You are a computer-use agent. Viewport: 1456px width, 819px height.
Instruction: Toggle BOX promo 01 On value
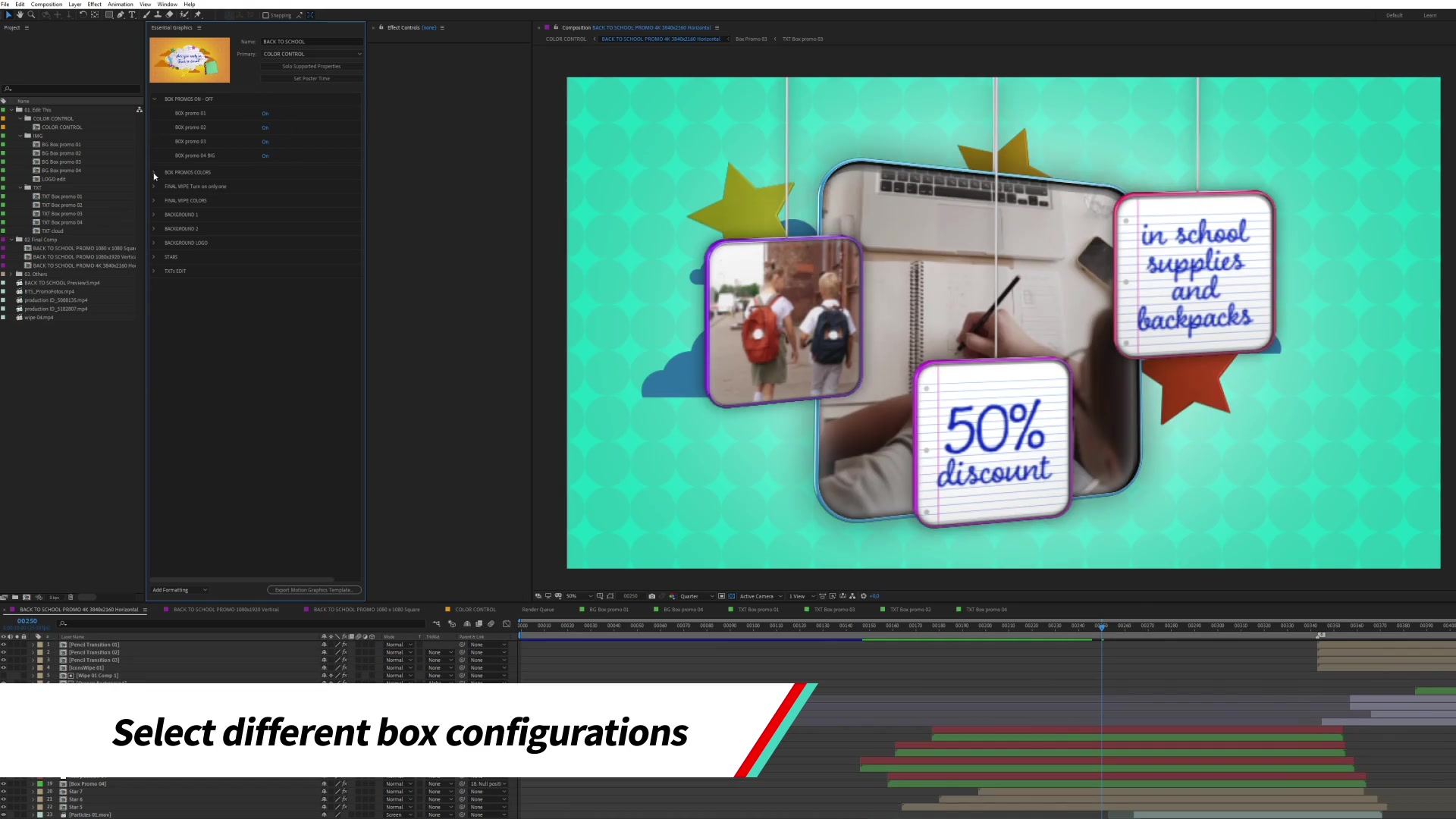265,114
